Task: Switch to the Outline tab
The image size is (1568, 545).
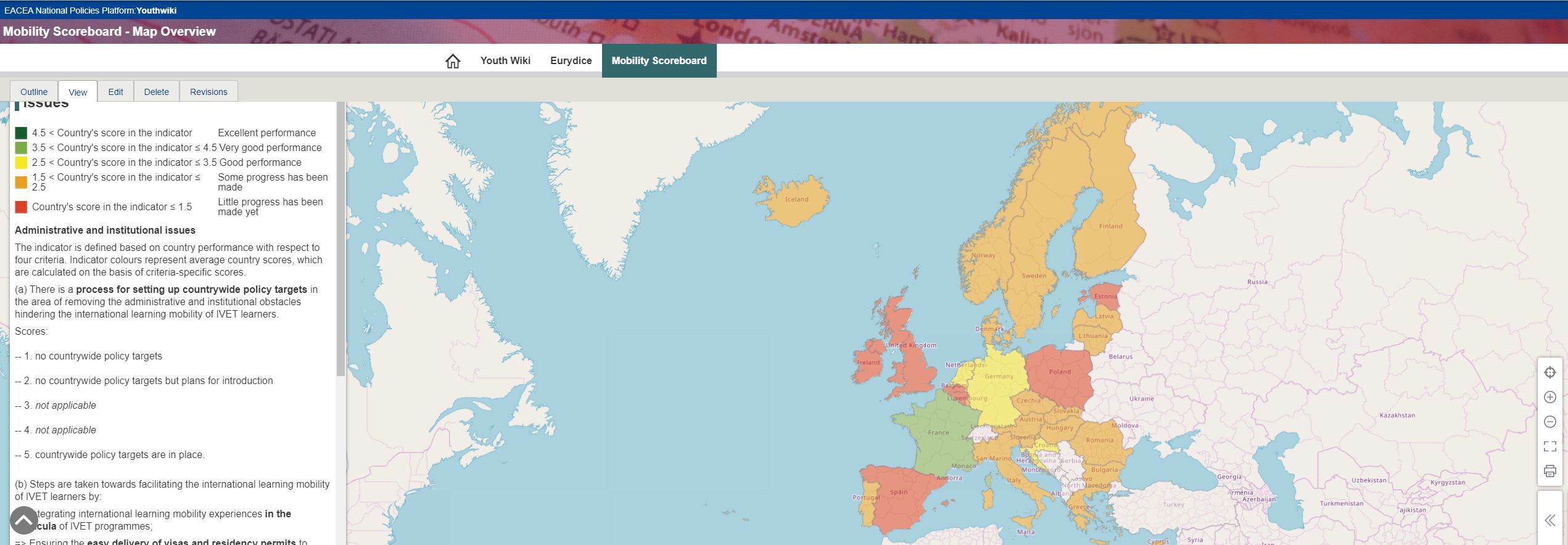Action: (x=34, y=92)
